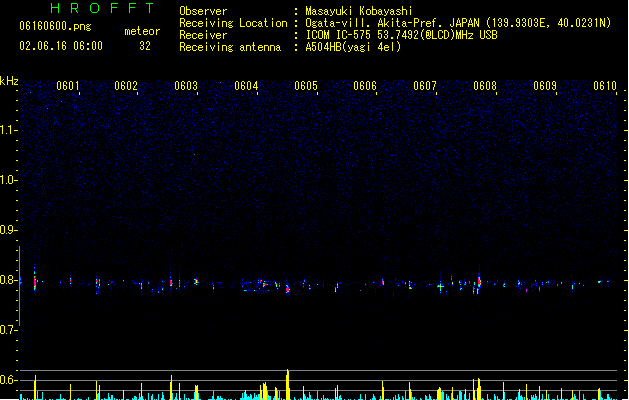This screenshot has height=400, width=629.
Task: Click the 0606 time marker
Action: pyautogui.click(x=365, y=86)
